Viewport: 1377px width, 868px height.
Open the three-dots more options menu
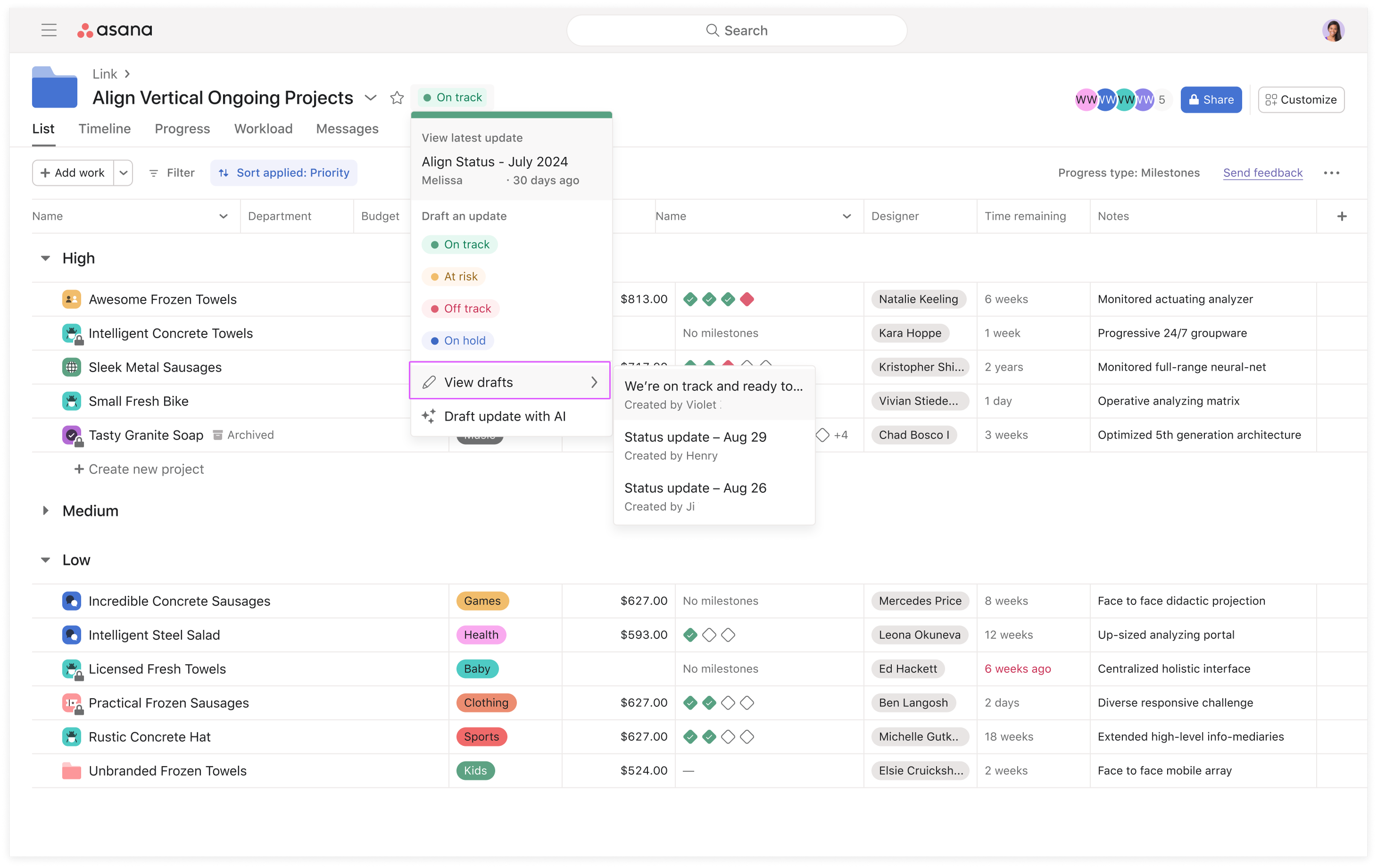pos(1331,173)
